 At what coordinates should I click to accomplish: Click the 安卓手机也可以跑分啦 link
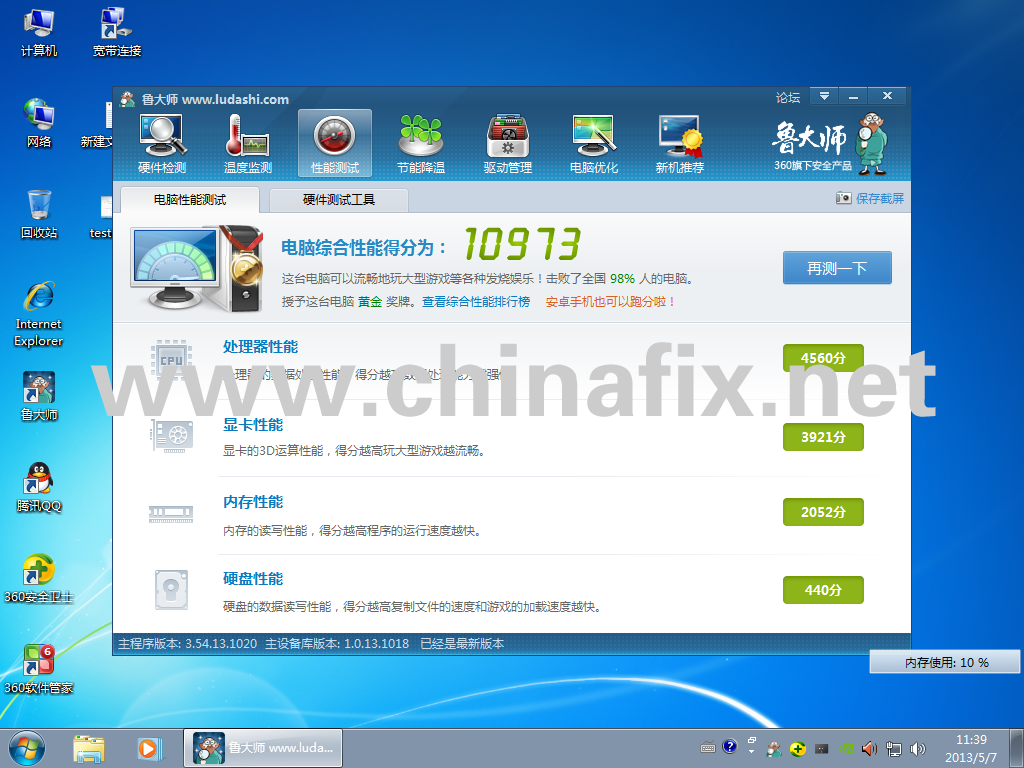coord(611,302)
